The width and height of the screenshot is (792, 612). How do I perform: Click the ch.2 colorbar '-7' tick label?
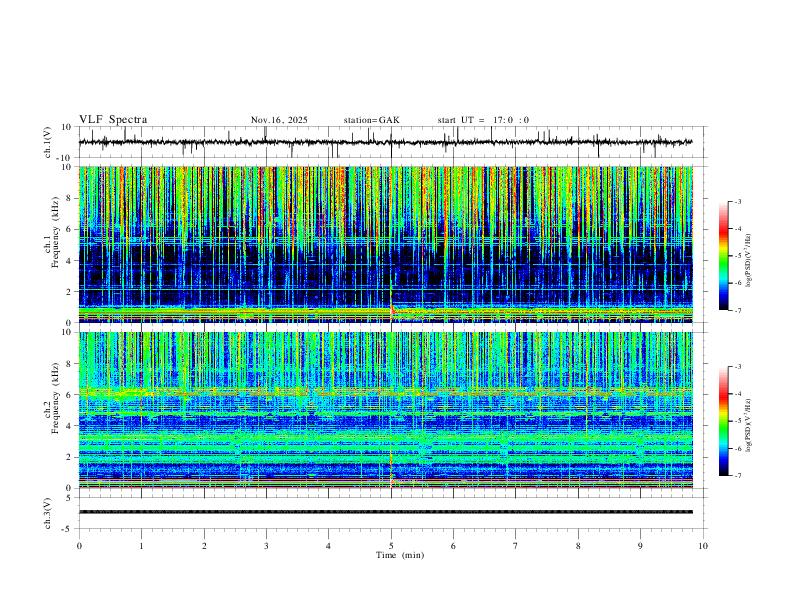coord(738,476)
